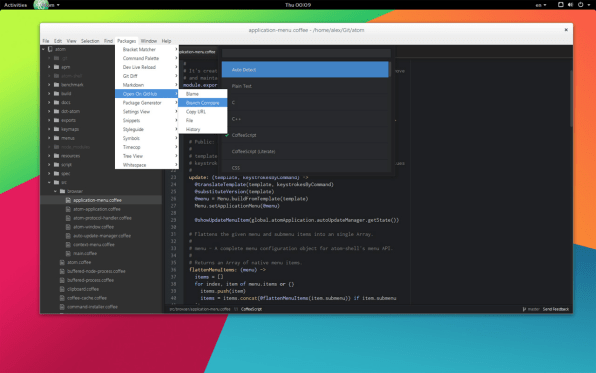This screenshot has height=373, width=596.
Task: Click the Send Feedback link in the status bar
Action: [x=556, y=309]
